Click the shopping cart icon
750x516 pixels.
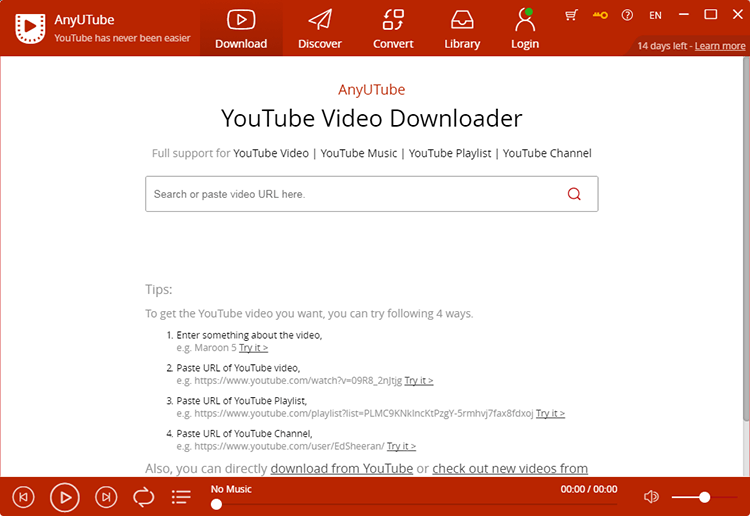(571, 15)
